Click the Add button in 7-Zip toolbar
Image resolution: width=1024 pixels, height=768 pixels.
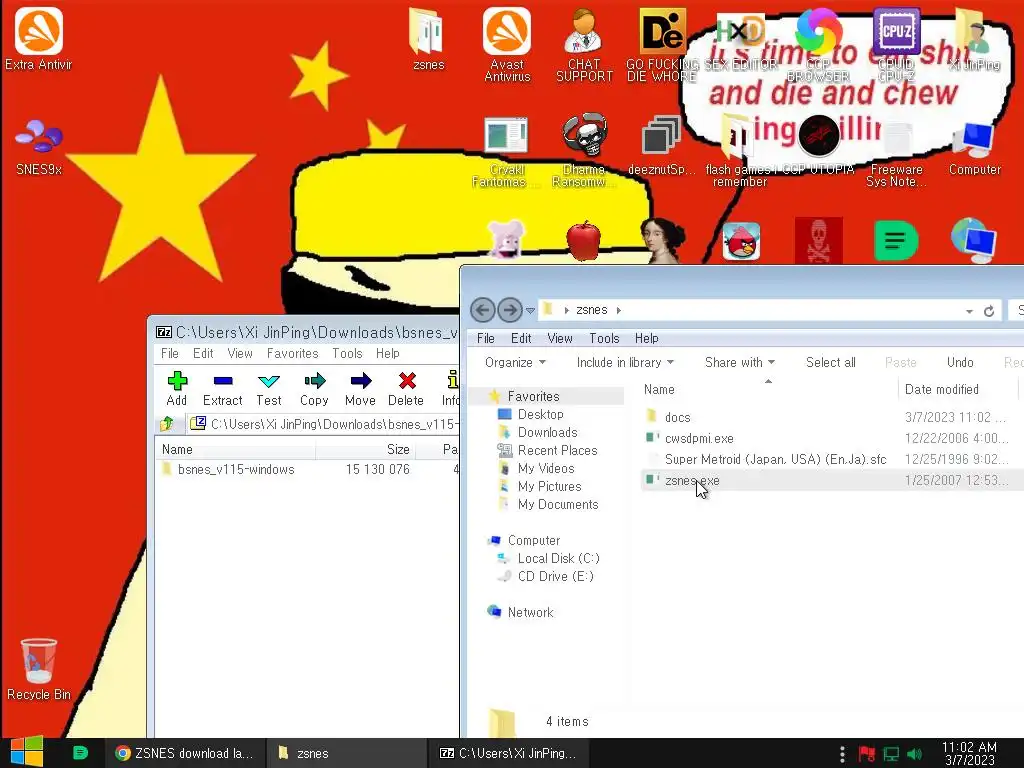[x=177, y=389]
